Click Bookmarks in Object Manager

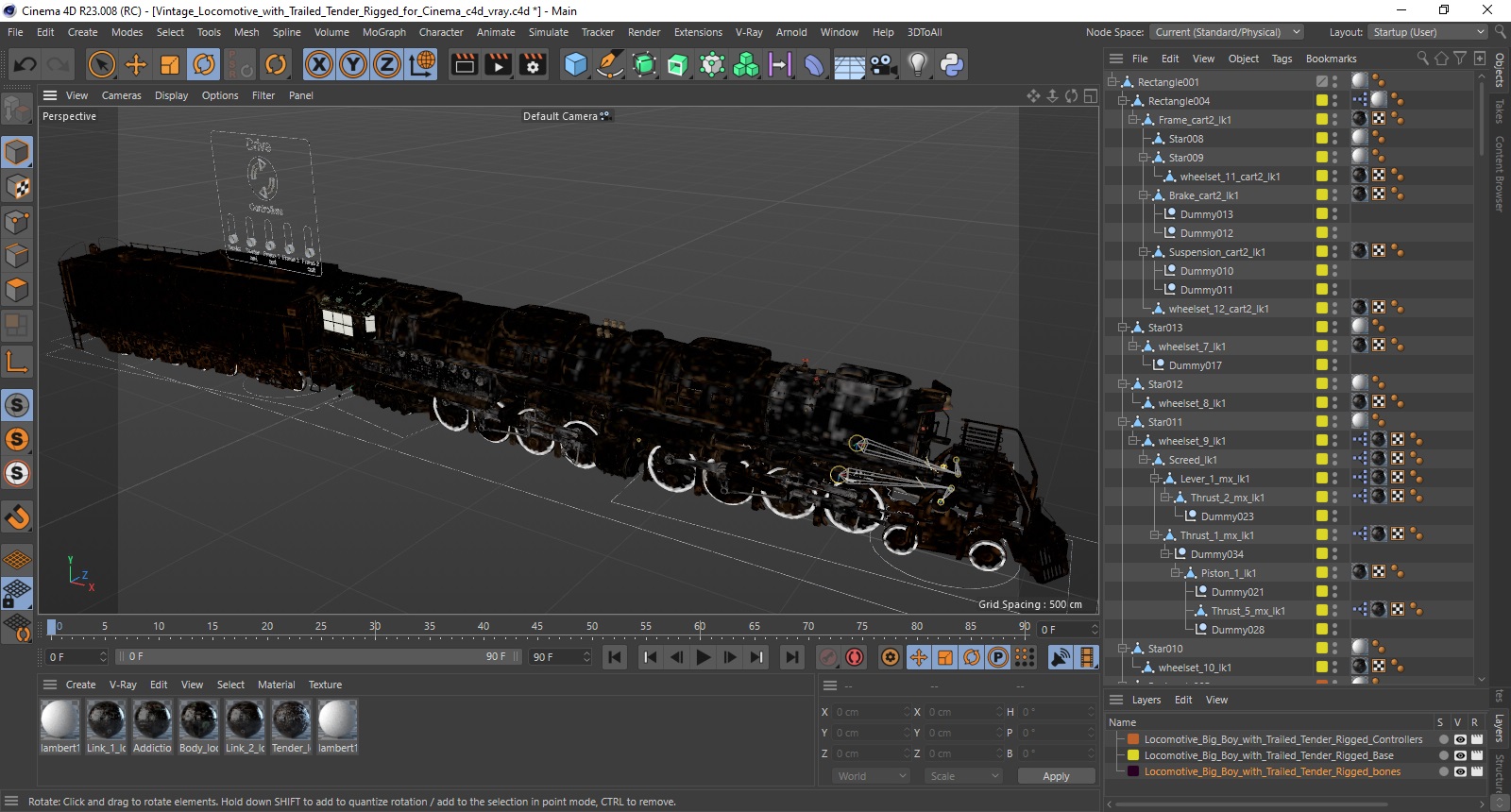click(1331, 59)
